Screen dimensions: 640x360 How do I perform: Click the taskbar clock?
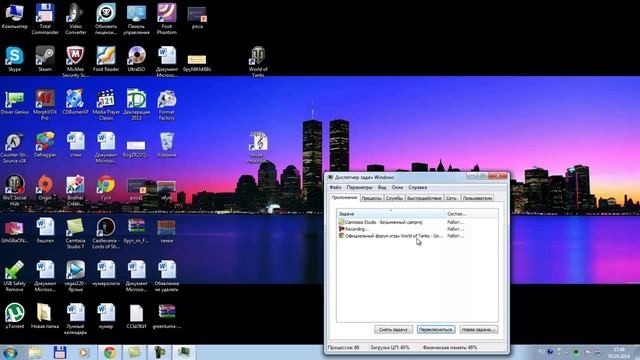tap(619, 353)
